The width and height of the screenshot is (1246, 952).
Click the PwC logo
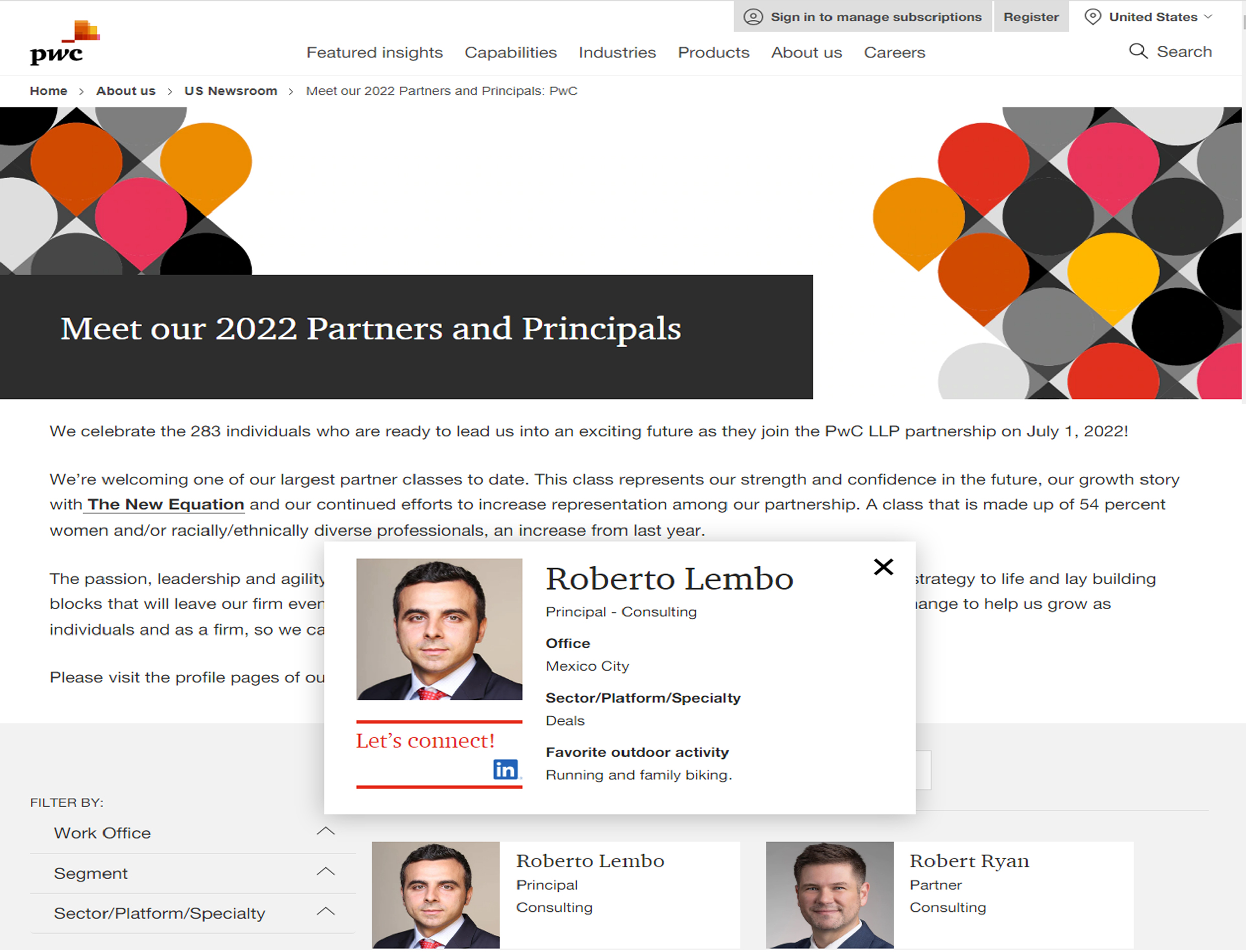[x=65, y=43]
